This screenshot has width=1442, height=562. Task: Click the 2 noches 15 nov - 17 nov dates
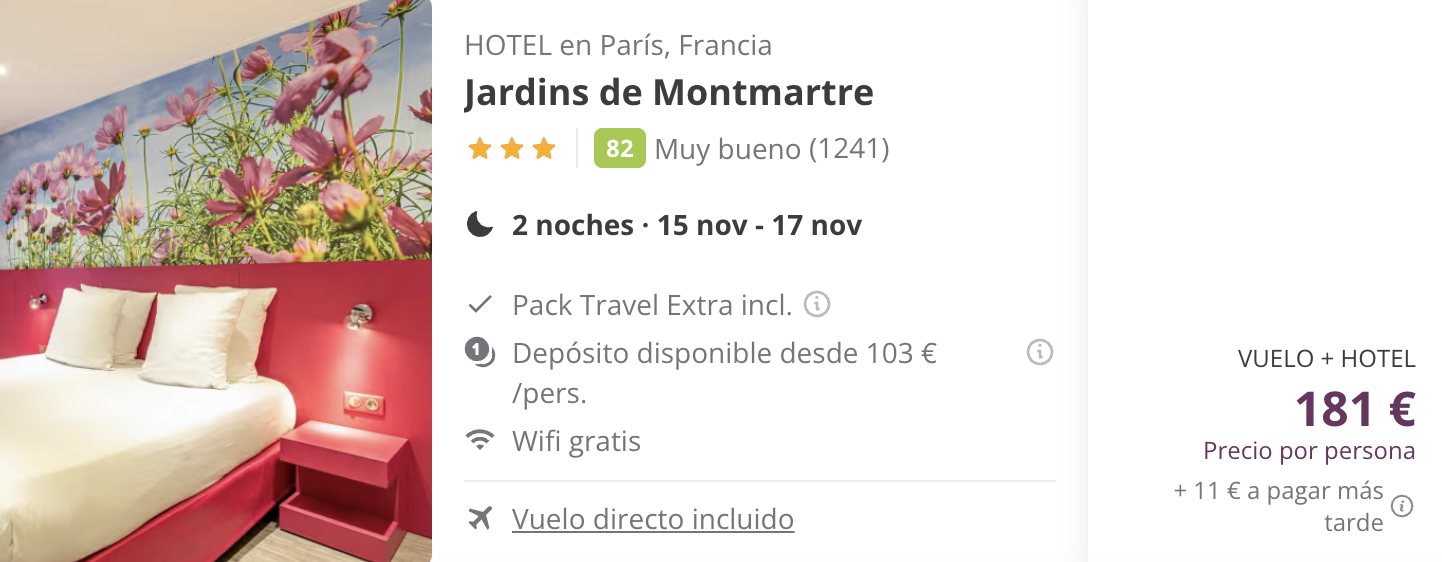(687, 225)
